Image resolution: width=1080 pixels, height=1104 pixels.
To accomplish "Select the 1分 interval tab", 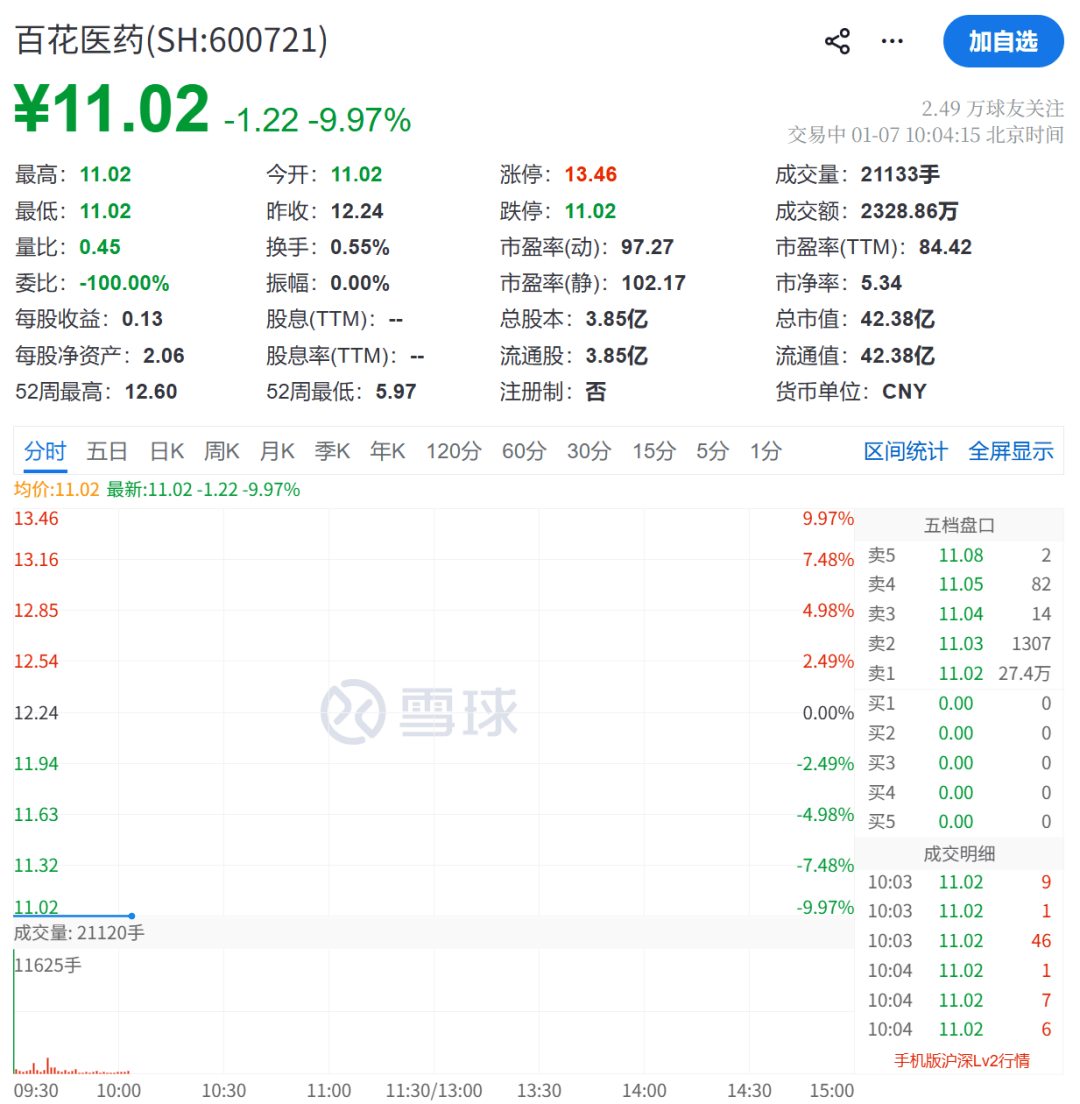I will (766, 451).
